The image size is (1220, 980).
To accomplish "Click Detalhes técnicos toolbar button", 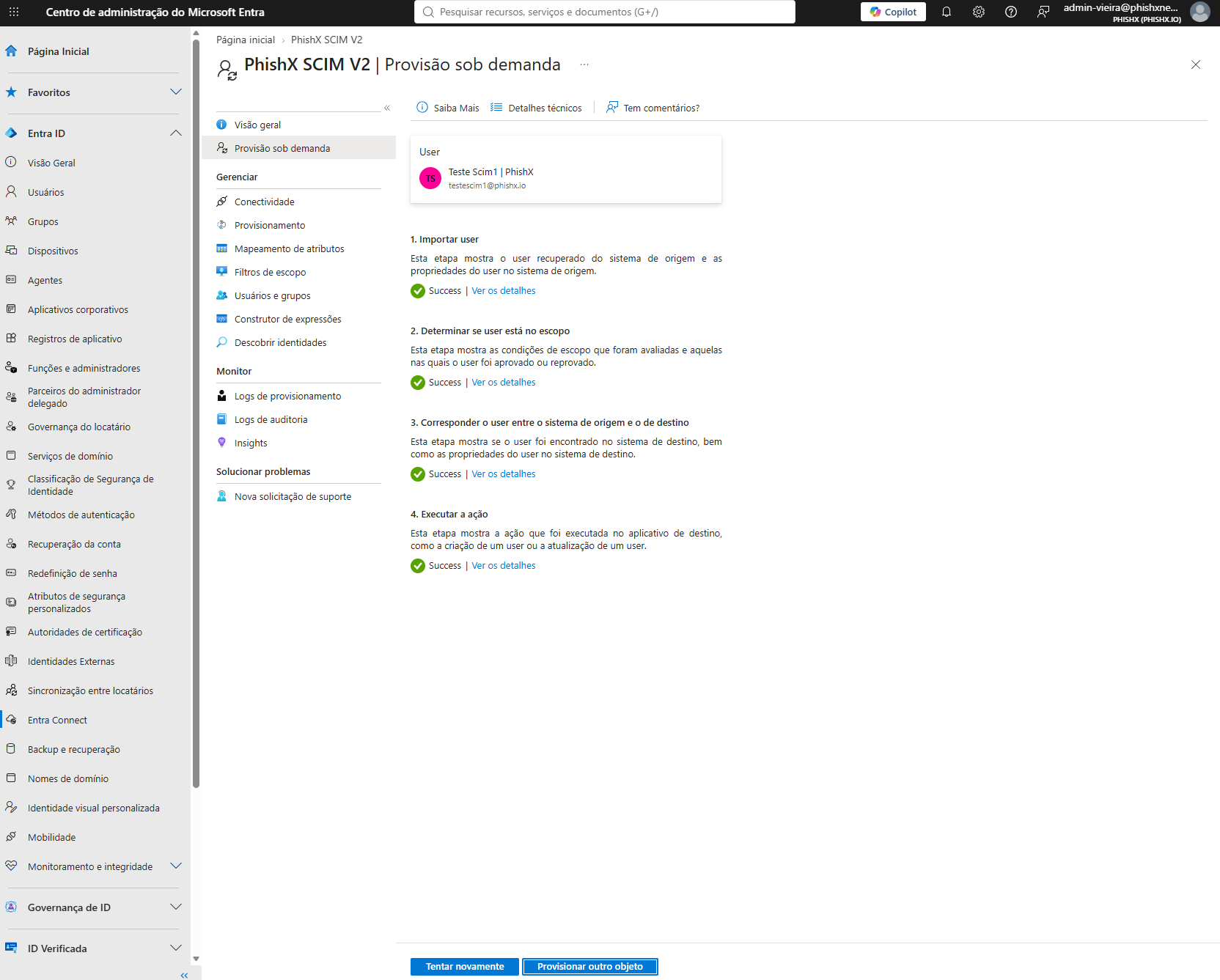I will (x=536, y=108).
